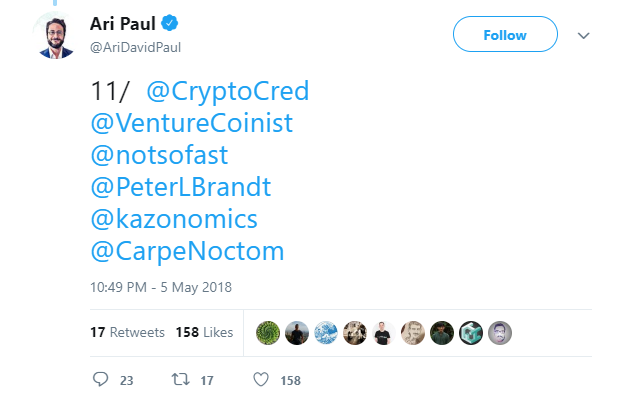
Task: Click the teal cube logo avatar
Action: (471, 333)
